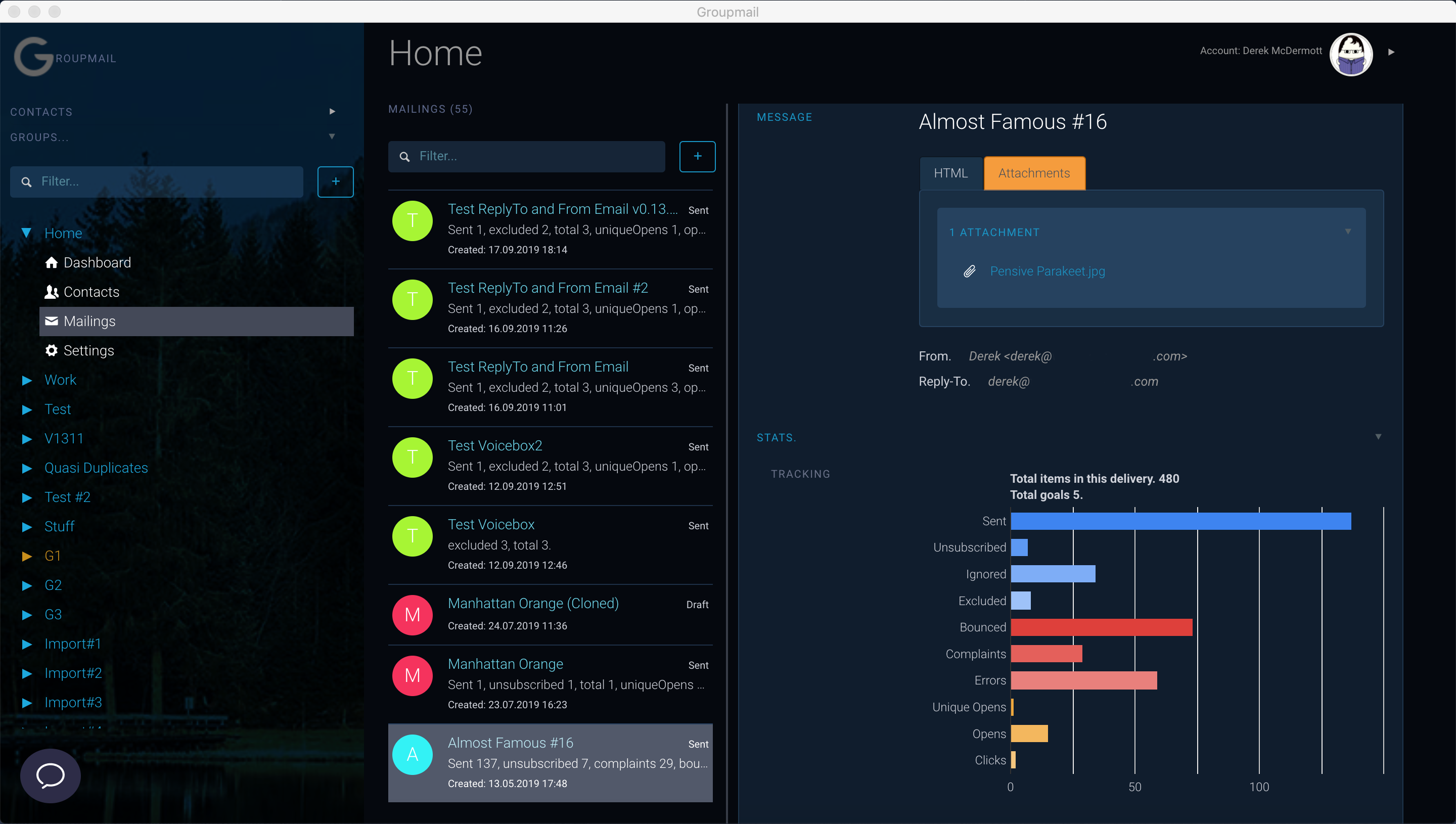Click the red Bounced bar in chart
The width and height of the screenshot is (1456, 824).
(x=1102, y=627)
